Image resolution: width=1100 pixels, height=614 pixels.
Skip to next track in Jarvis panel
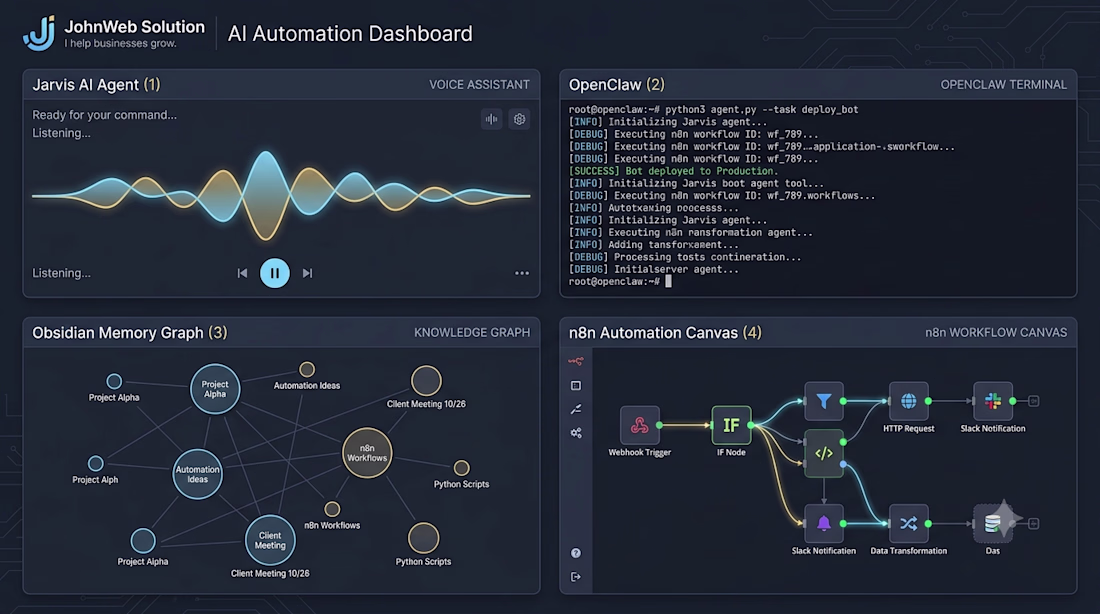pyautogui.click(x=307, y=273)
